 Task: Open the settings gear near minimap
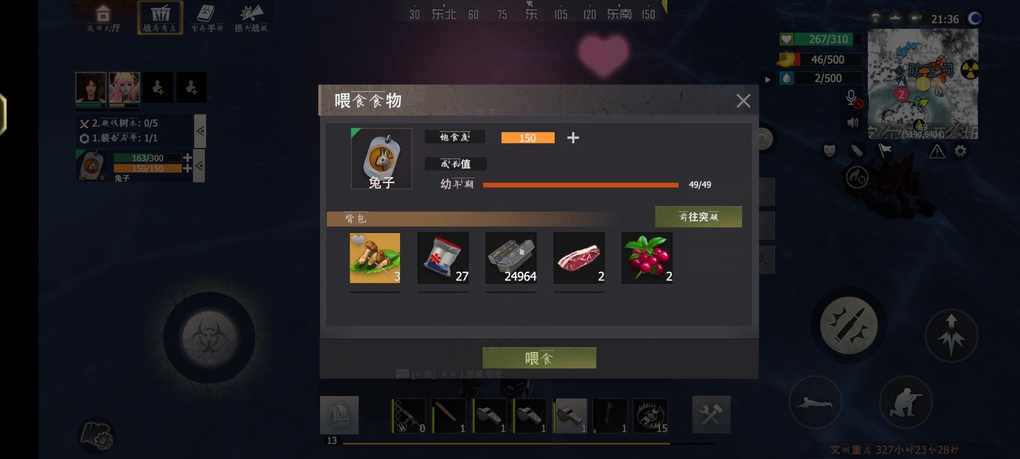click(960, 151)
